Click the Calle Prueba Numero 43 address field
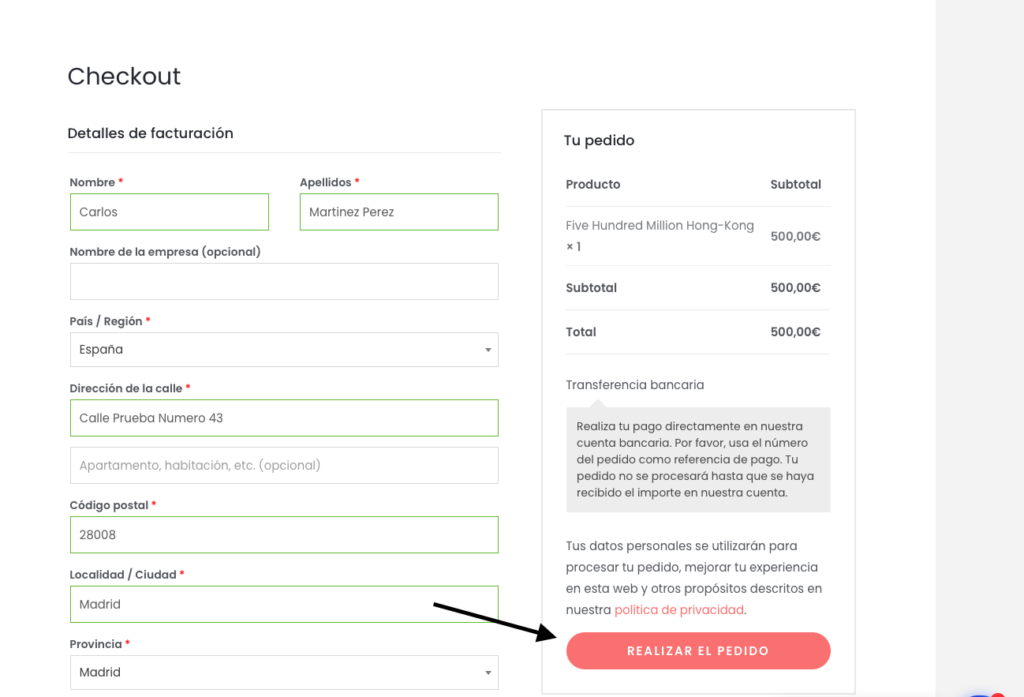The width and height of the screenshot is (1024, 697). [284, 418]
